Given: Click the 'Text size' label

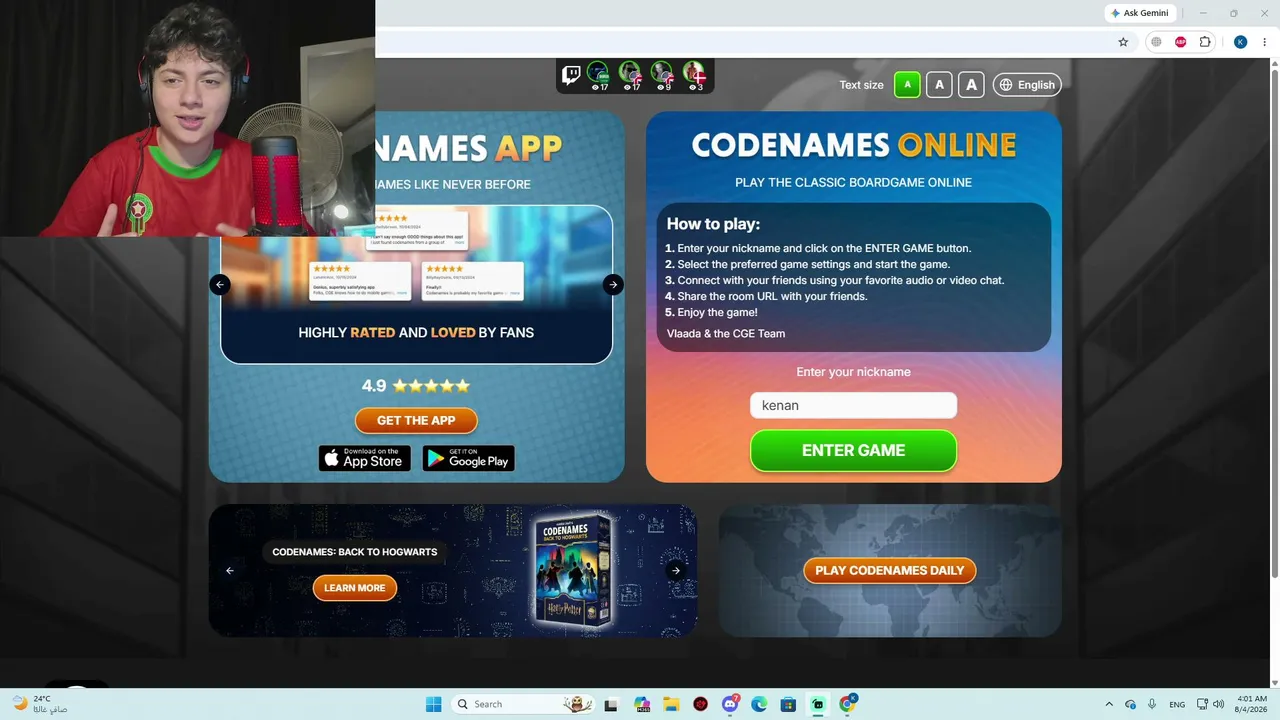Looking at the screenshot, I should click(x=862, y=85).
